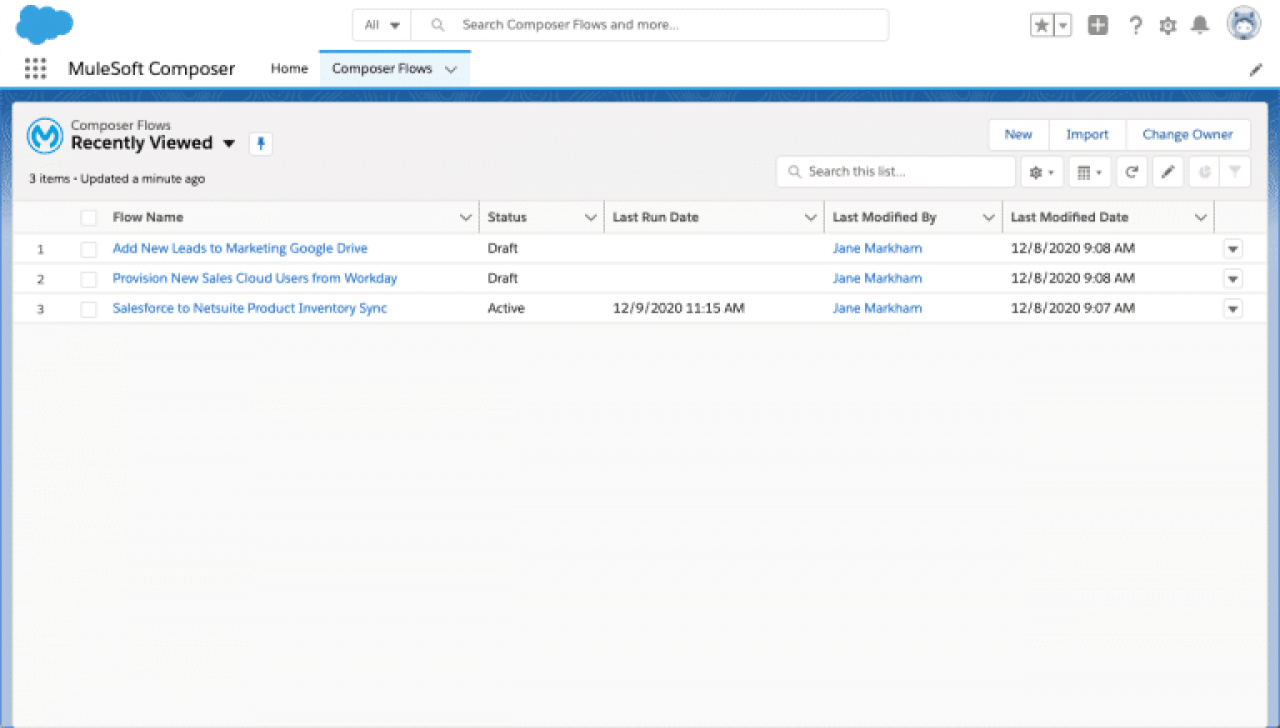Click the charts icon in list toolbar

pyautogui.click(x=1204, y=172)
